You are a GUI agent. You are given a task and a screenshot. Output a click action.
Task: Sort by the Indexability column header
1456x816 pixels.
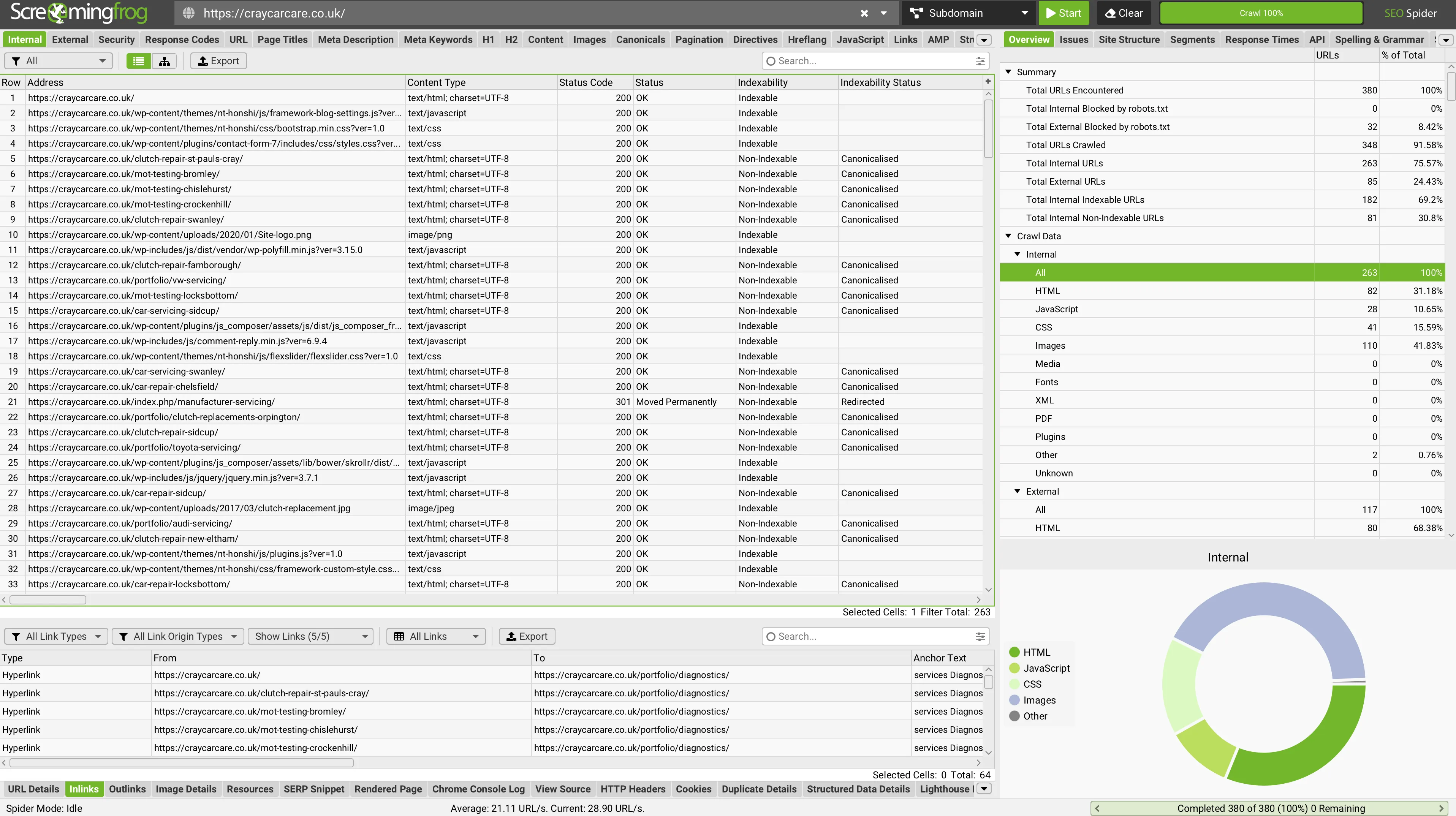[787, 82]
